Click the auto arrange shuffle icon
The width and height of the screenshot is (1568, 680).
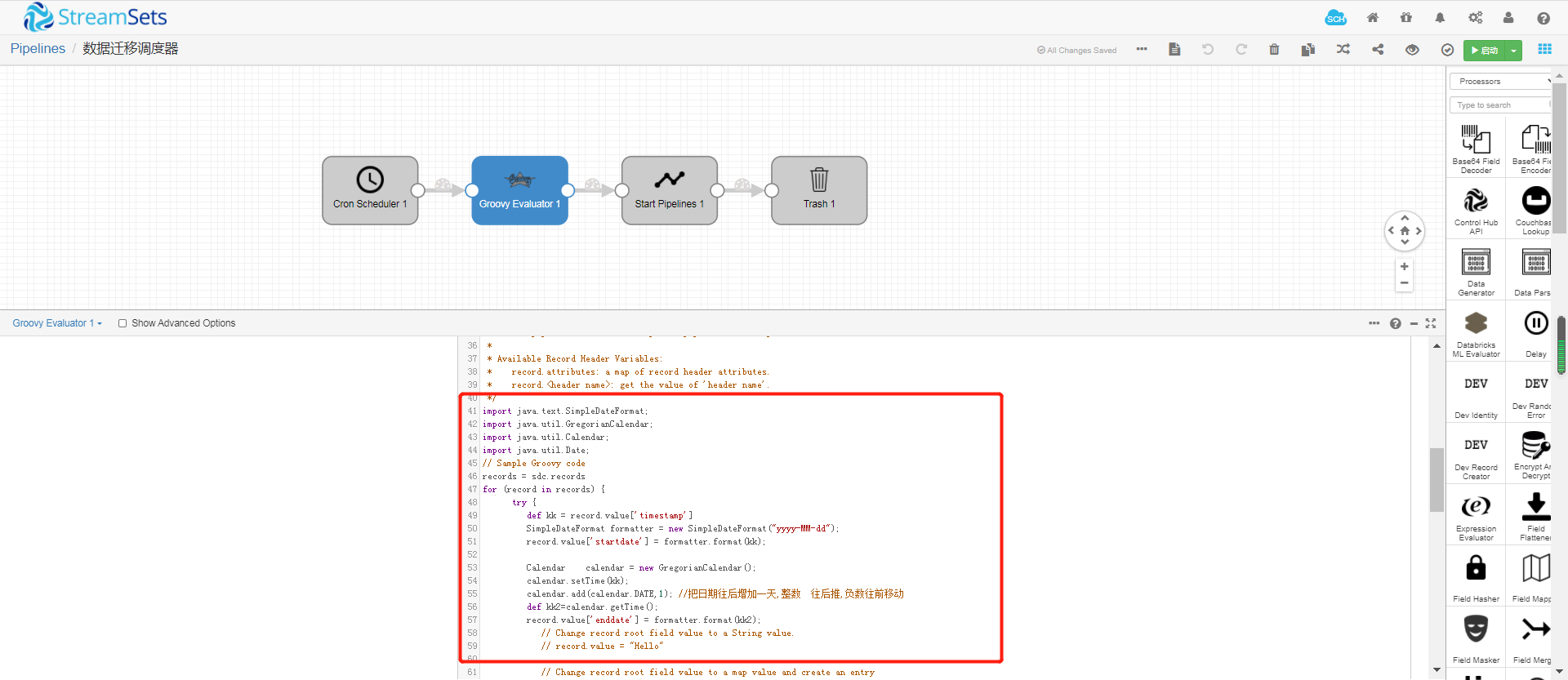tap(1343, 50)
